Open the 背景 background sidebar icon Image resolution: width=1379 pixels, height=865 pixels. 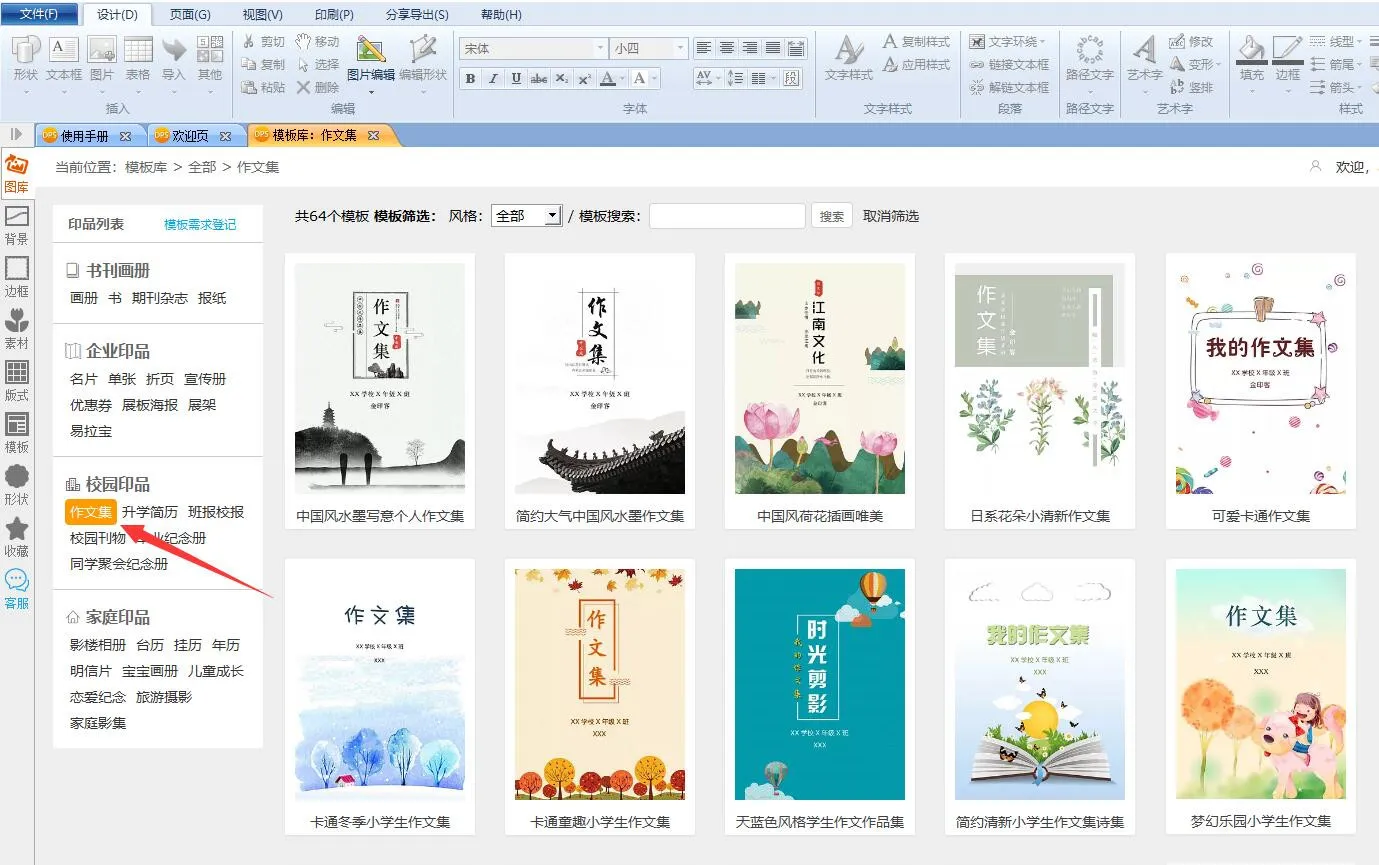pyautogui.click(x=17, y=225)
